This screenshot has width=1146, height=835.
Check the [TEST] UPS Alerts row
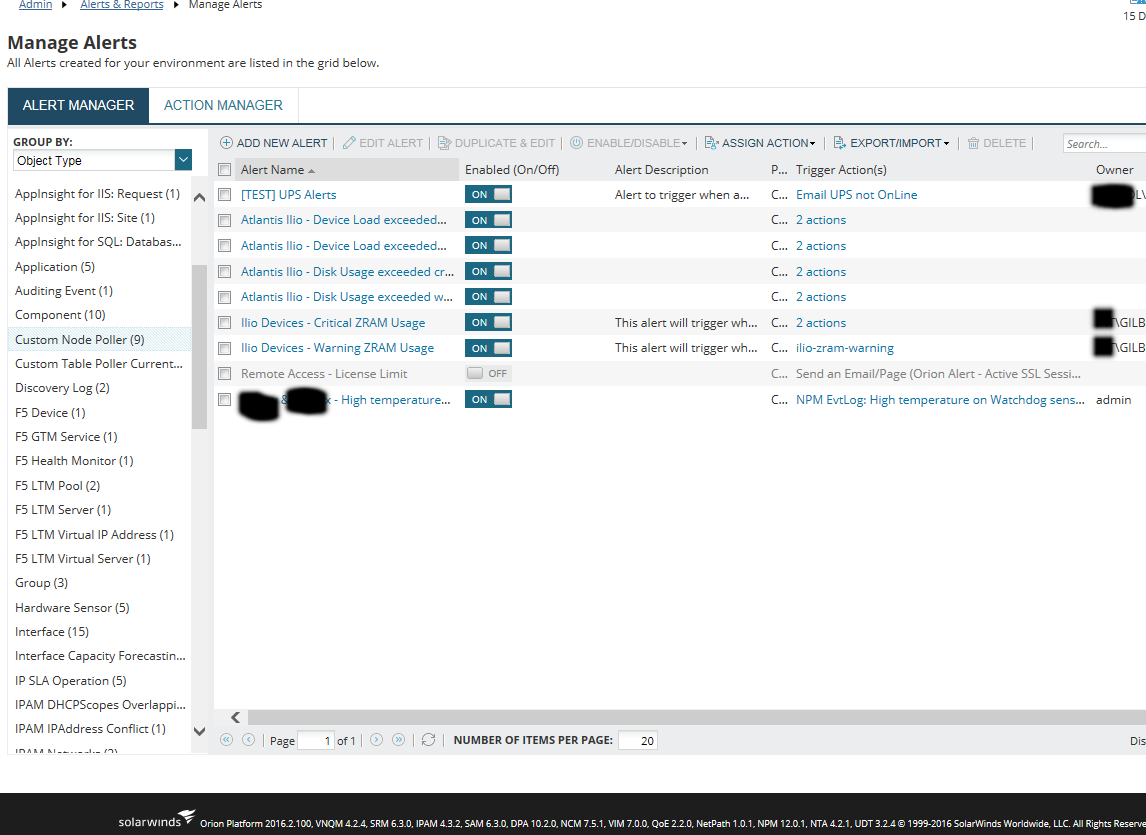(x=225, y=194)
